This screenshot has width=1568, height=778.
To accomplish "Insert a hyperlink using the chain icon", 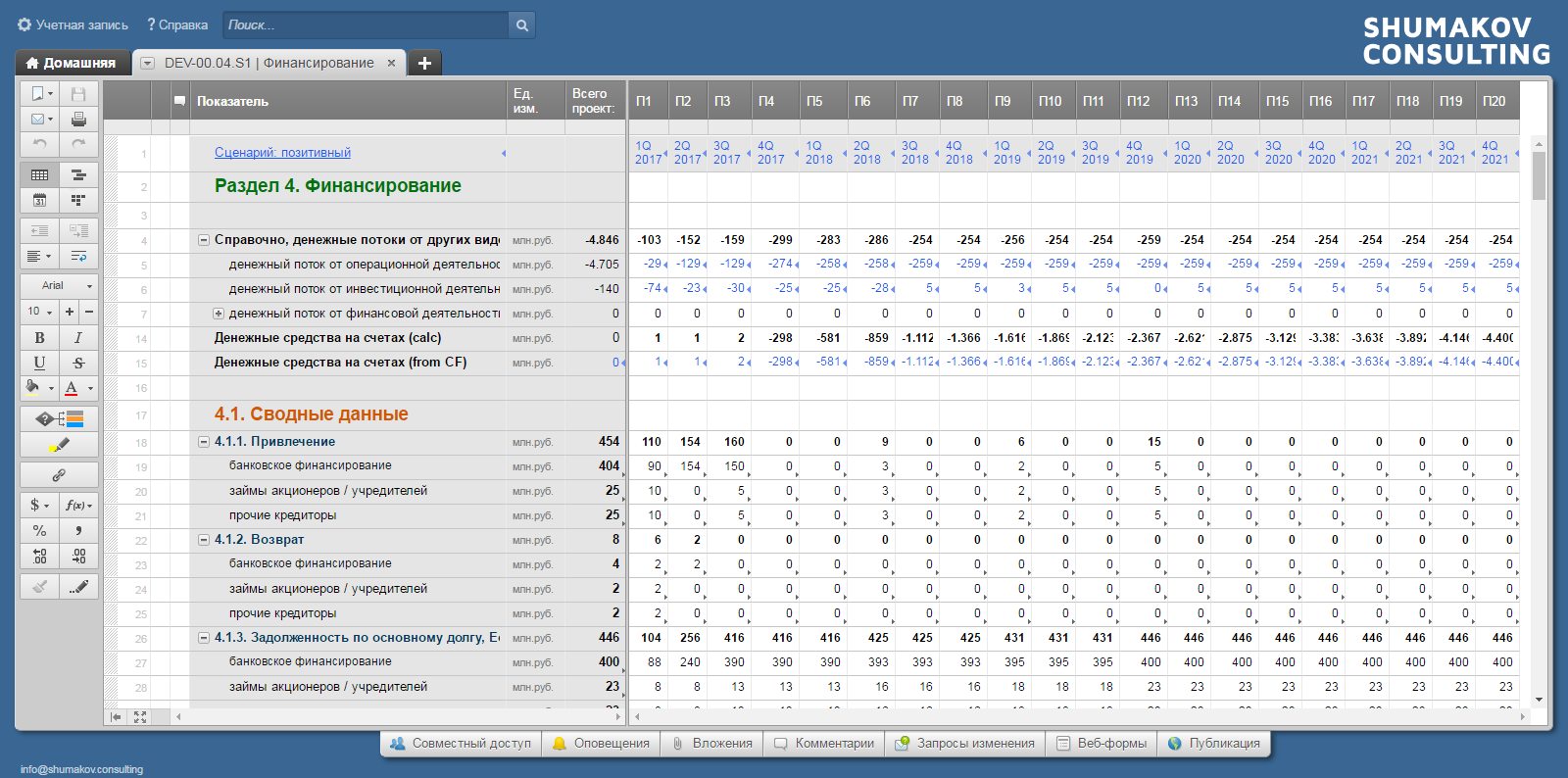I will [59, 475].
